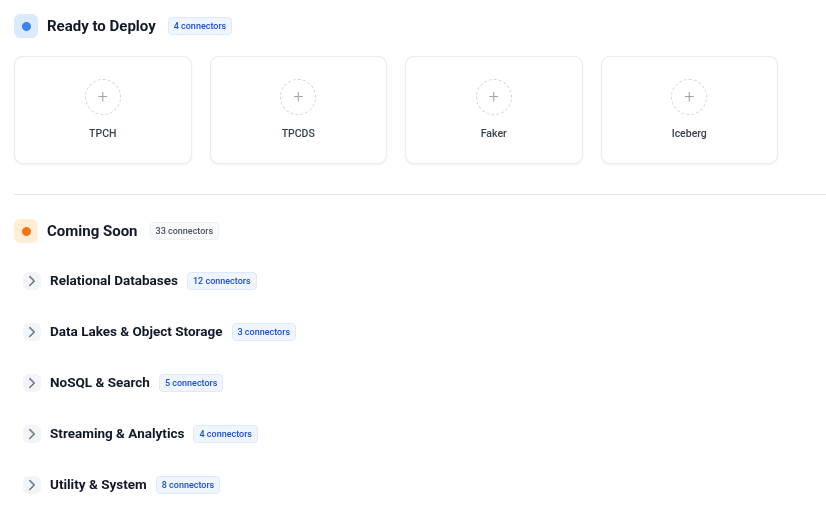826x511 pixels.
Task: Select the TPCH connector label
Action: [103, 133]
